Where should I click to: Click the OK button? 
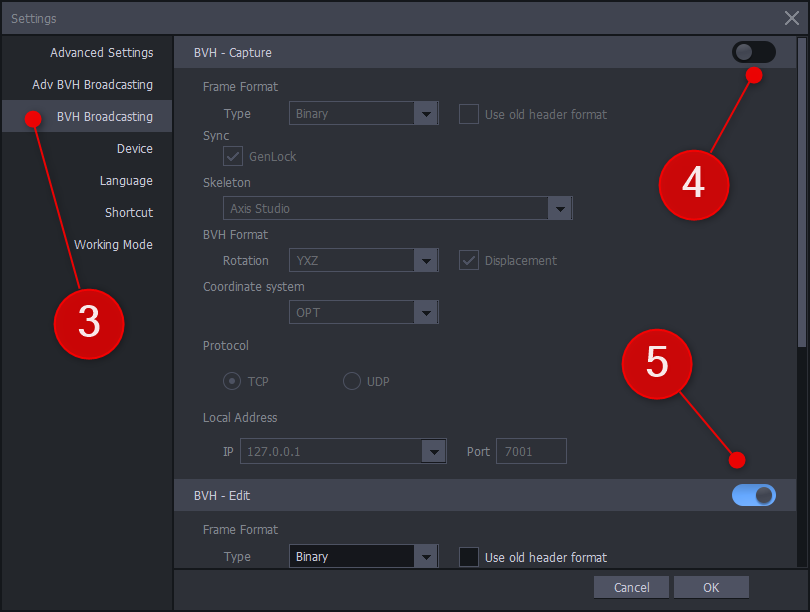pyautogui.click(x=711, y=587)
